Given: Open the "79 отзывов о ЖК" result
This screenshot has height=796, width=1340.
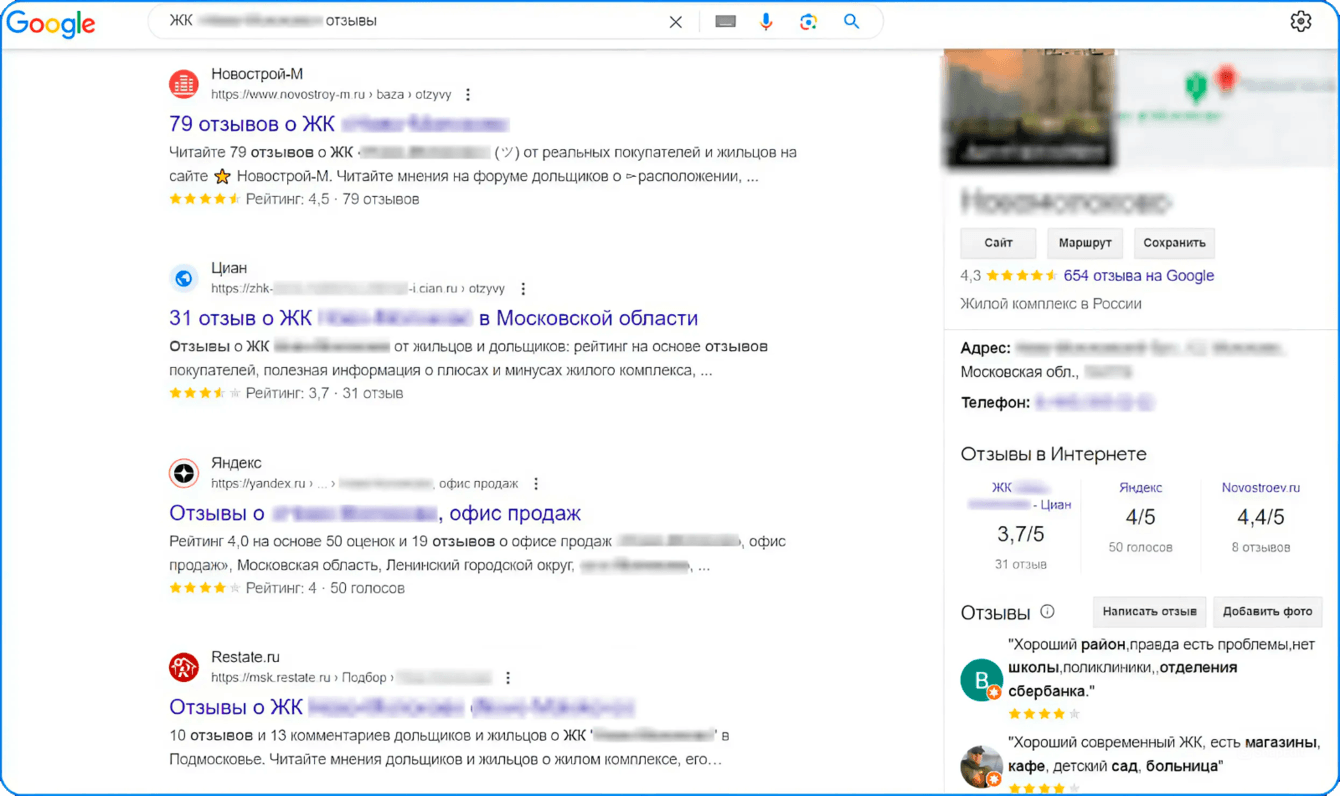Looking at the screenshot, I should point(339,124).
